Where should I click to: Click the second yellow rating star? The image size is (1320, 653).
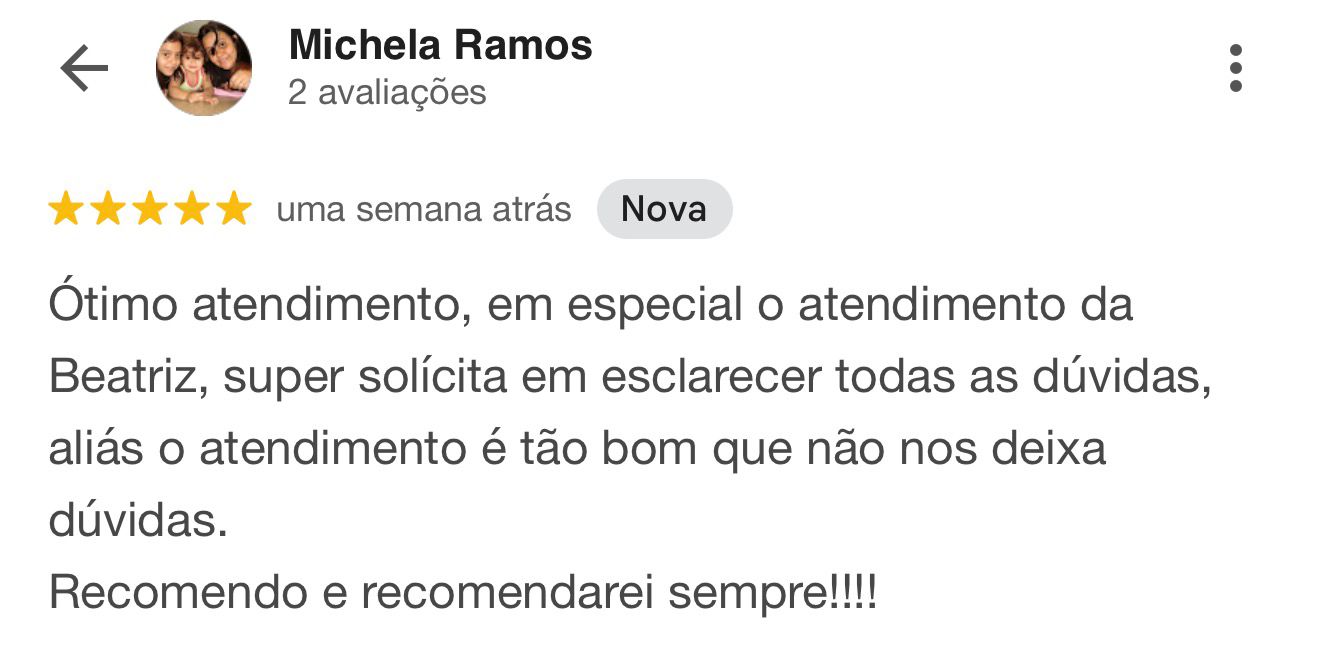(x=108, y=209)
